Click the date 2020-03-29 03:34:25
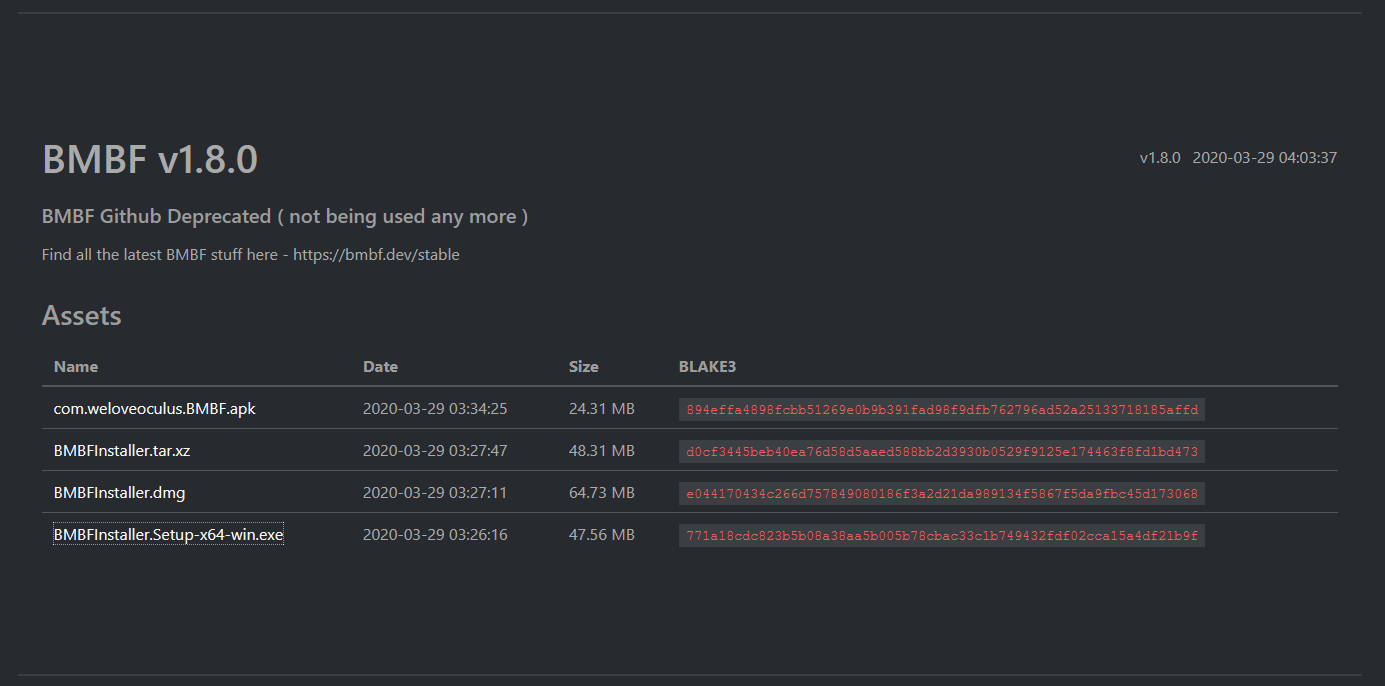1385x686 pixels. pyautogui.click(x=435, y=408)
